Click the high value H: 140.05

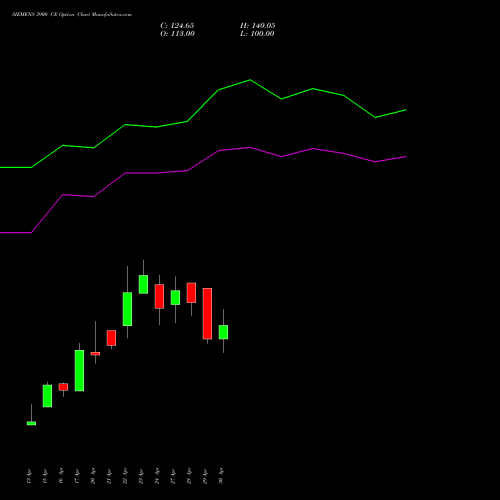click(258, 26)
